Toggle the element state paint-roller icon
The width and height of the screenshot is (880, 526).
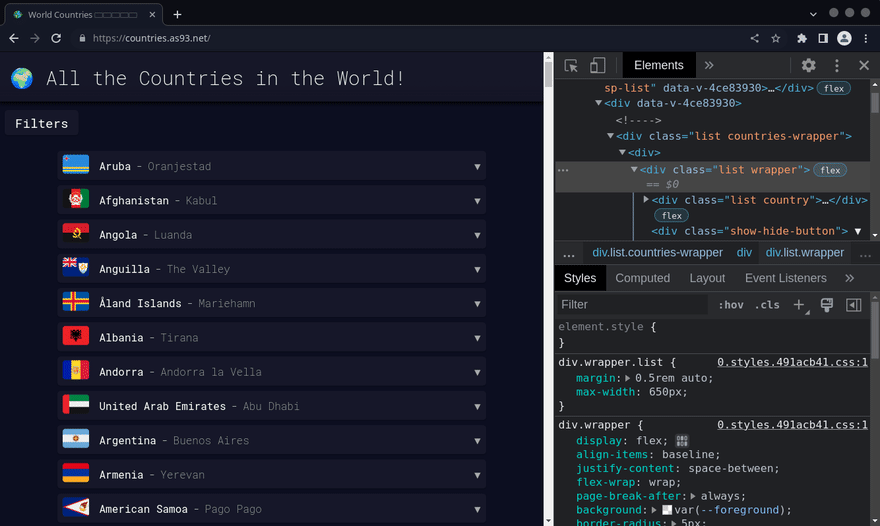coord(827,304)
